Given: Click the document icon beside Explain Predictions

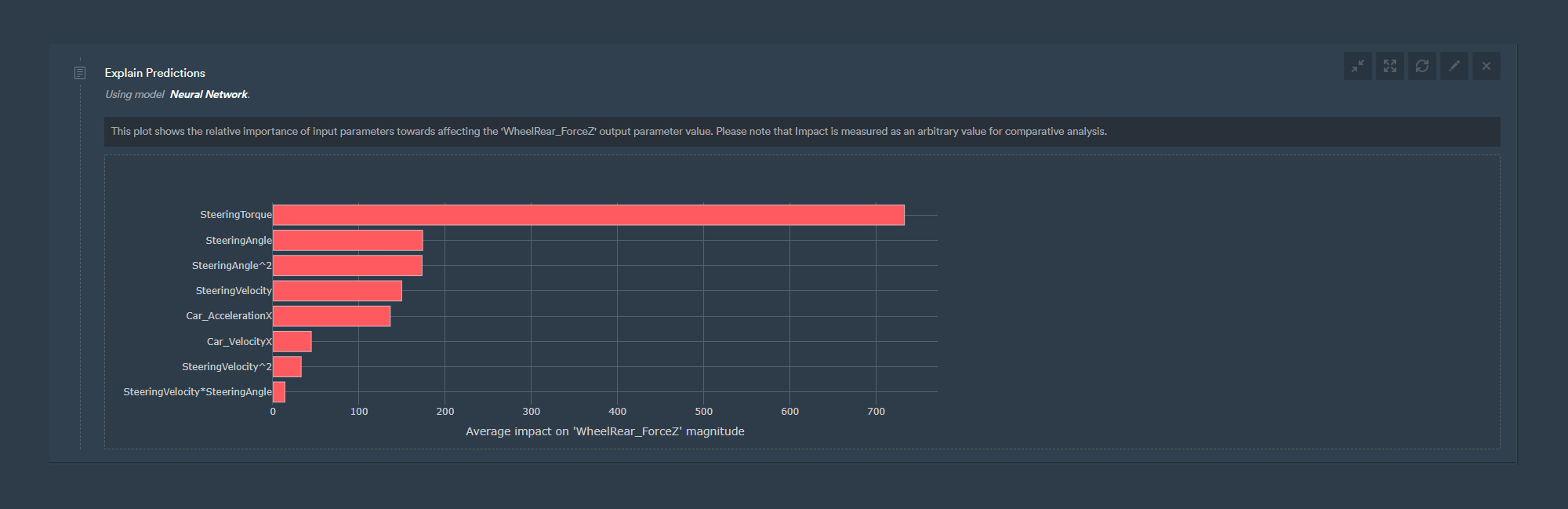Looking at the screenshot, I should 80,73.
